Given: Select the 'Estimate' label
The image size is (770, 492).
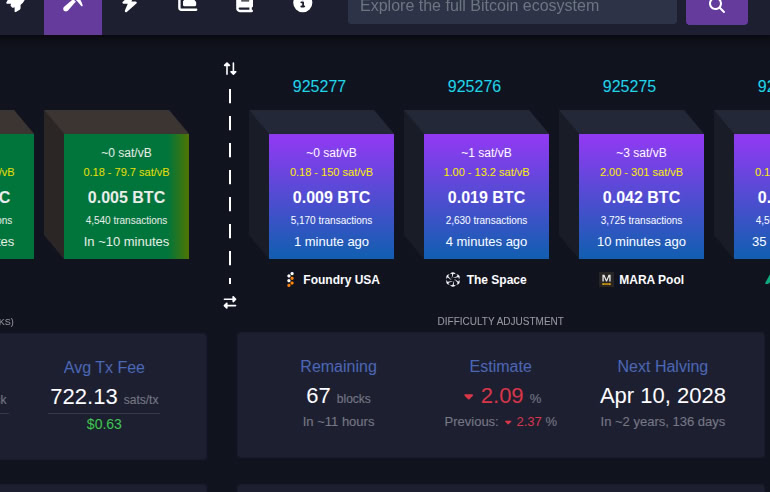Looking at the screenshot, I should pos(500,366).
